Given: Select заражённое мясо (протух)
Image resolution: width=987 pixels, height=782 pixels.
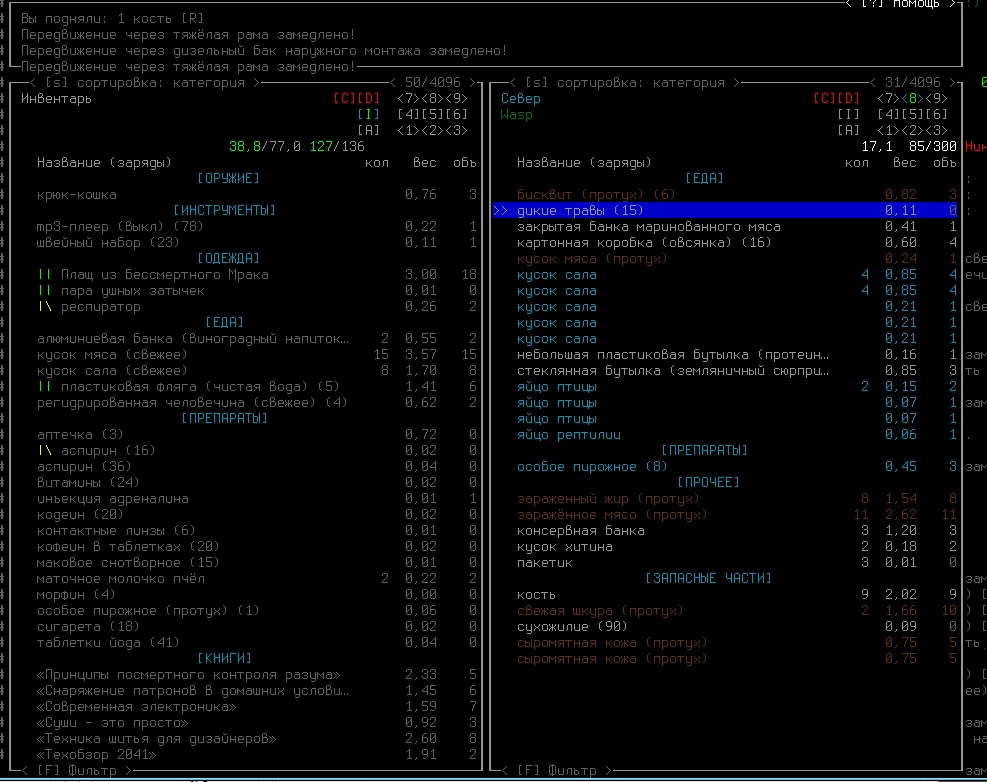Looking at the screenshot, I should [736, 514].
